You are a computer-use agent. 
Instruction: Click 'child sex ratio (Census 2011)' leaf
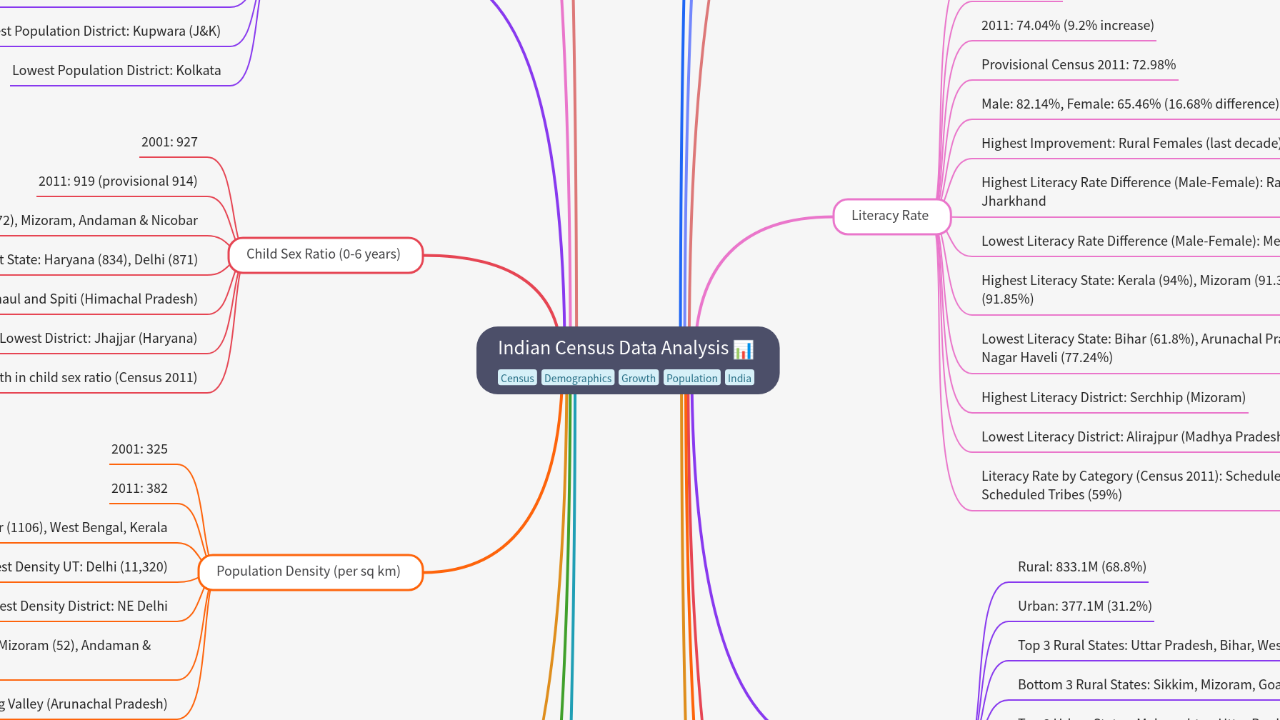pos(99,377)
